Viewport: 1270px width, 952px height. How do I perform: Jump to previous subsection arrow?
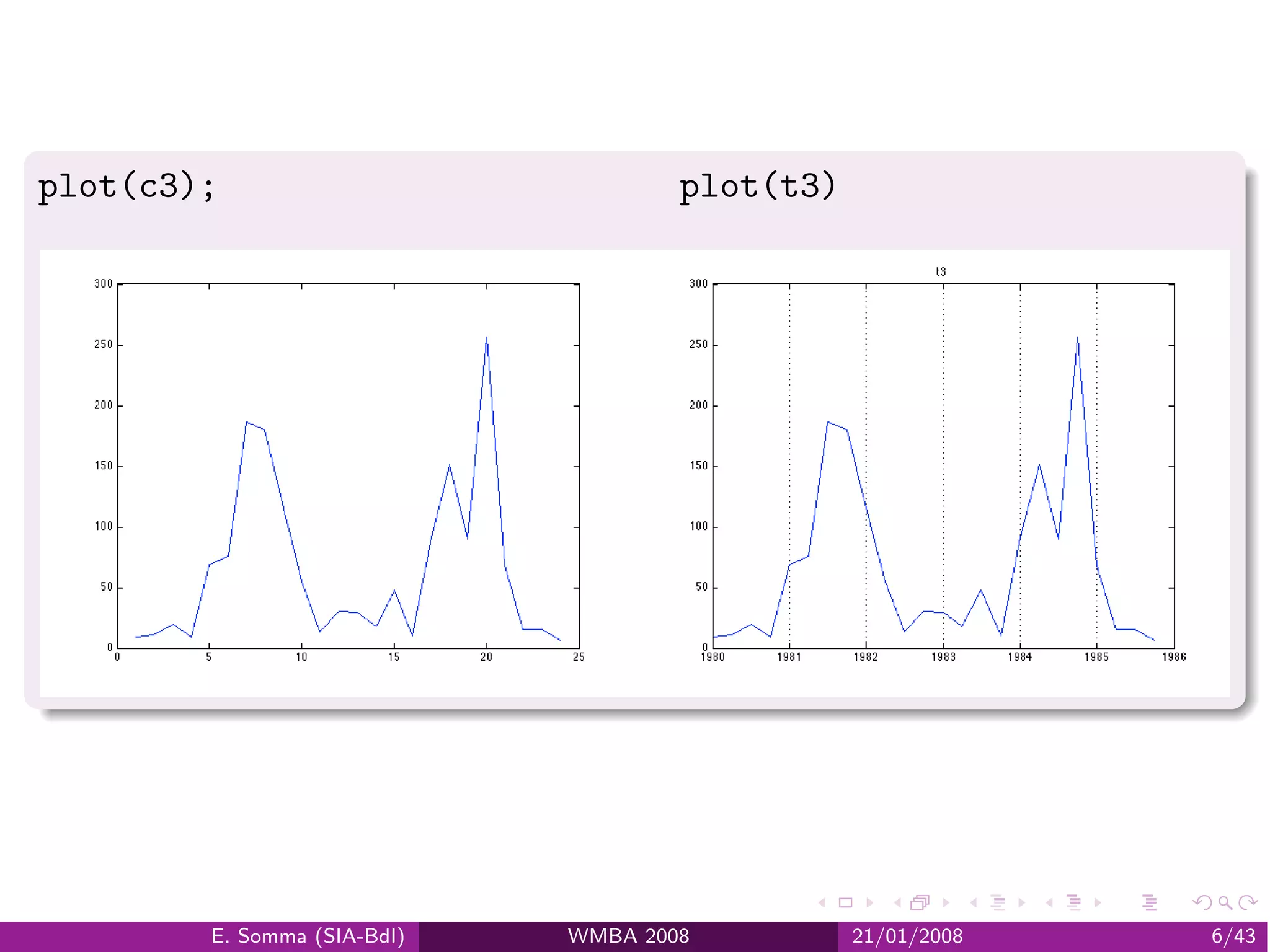click(x=974, y=903)
